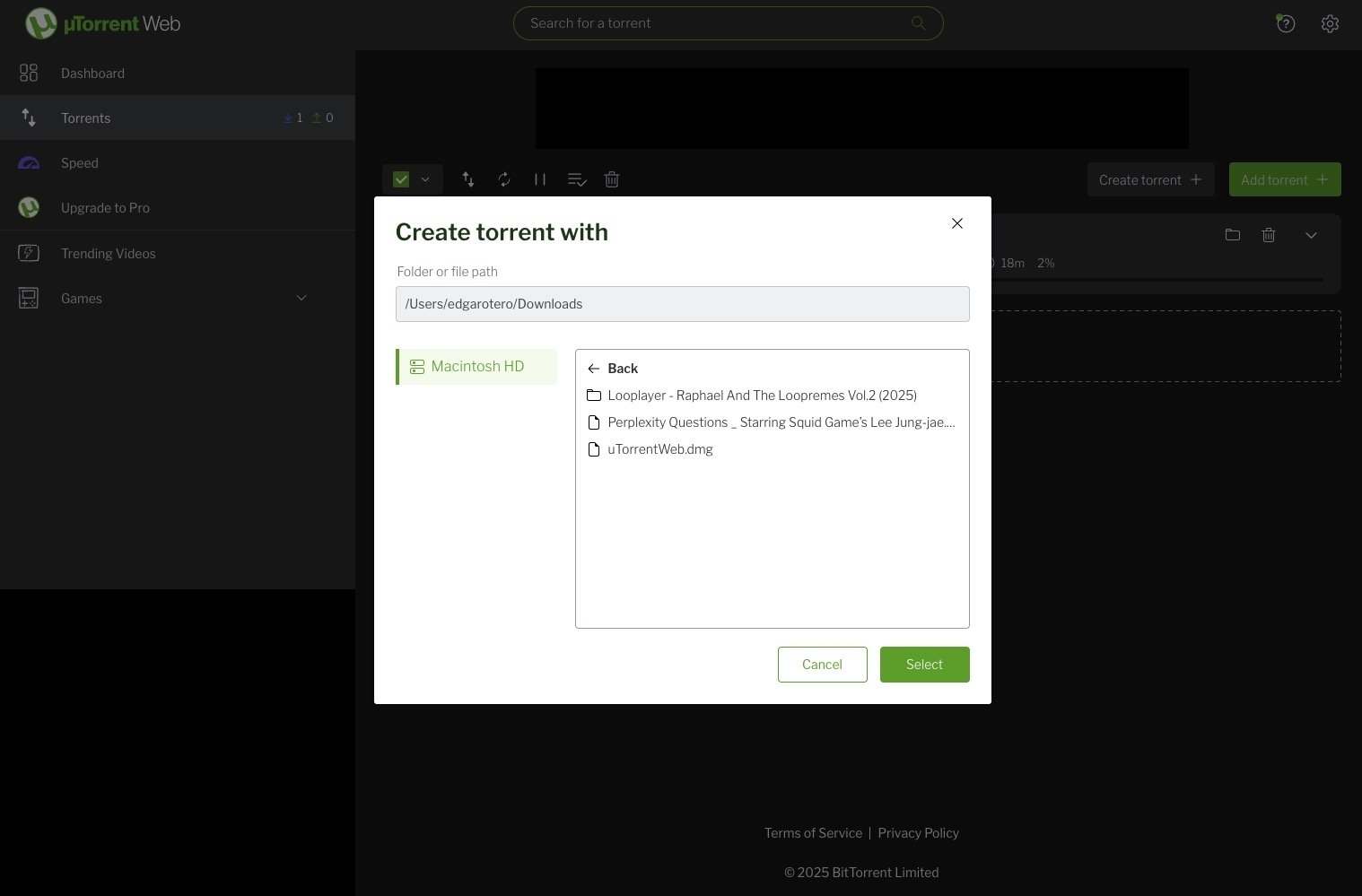Open the Terms of Service link

click(813, 833)
